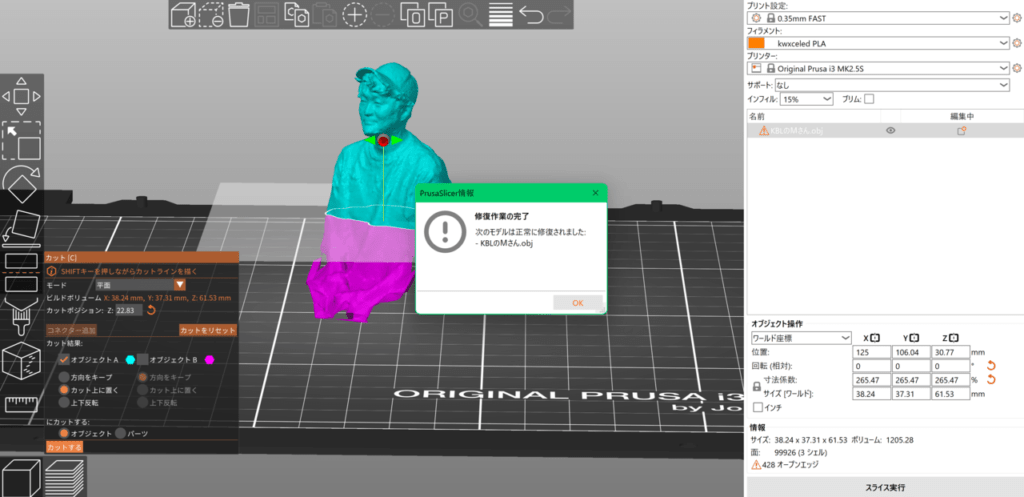Mirror along Z axis icon
This screenshot has width=1024, height=497.
954,338
